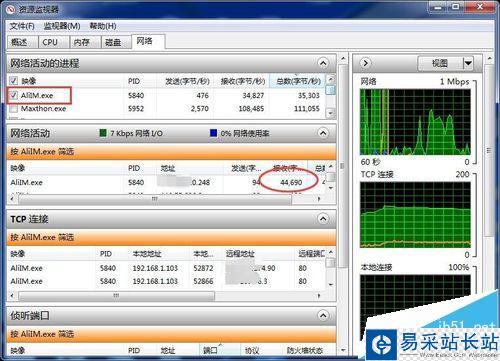Viewport: 500px width, 361px height.
Task: Click the network activity horizontal scrollbar thumb
Action: coord(155,199)
